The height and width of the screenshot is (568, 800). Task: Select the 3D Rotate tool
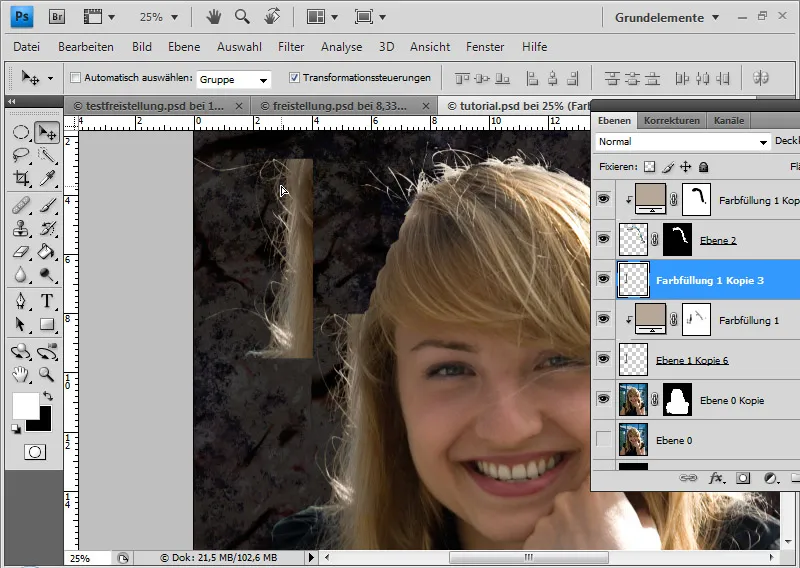pyautogui.click(x=21, y=352)
